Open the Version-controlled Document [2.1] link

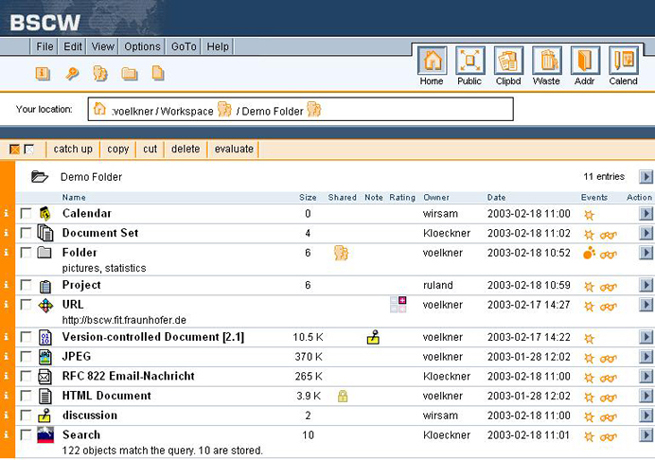153,338
